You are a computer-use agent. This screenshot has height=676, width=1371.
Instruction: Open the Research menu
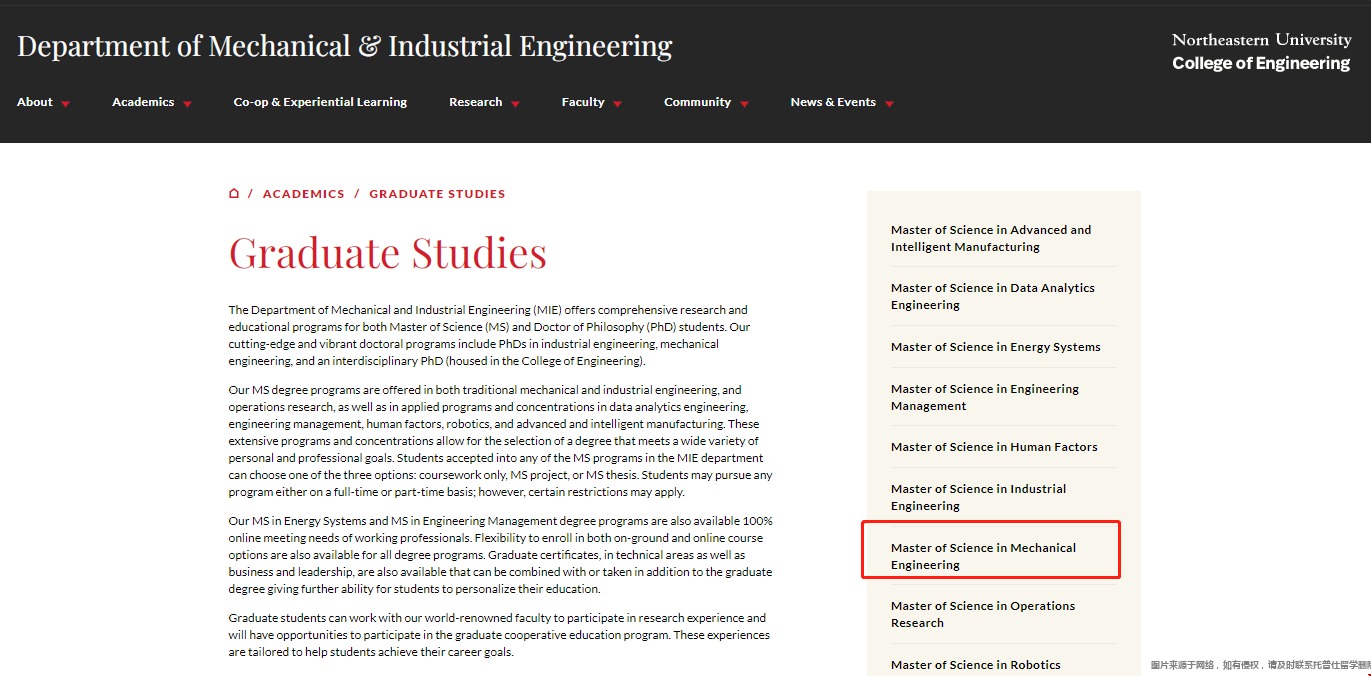pyautogui.click(x=476, y=102)
